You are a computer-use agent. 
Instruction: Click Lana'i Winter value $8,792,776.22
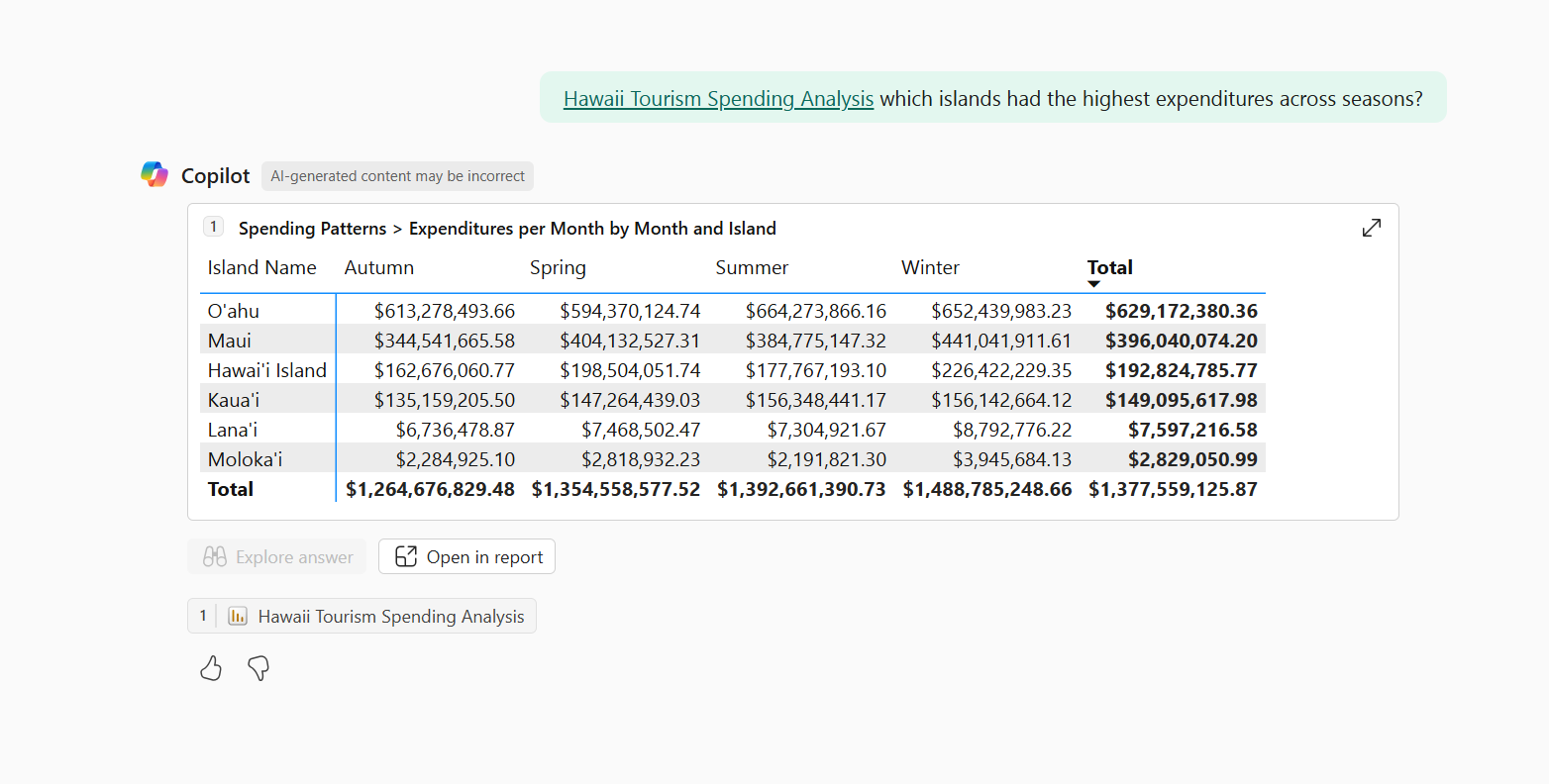click(x=1012, y=430)
